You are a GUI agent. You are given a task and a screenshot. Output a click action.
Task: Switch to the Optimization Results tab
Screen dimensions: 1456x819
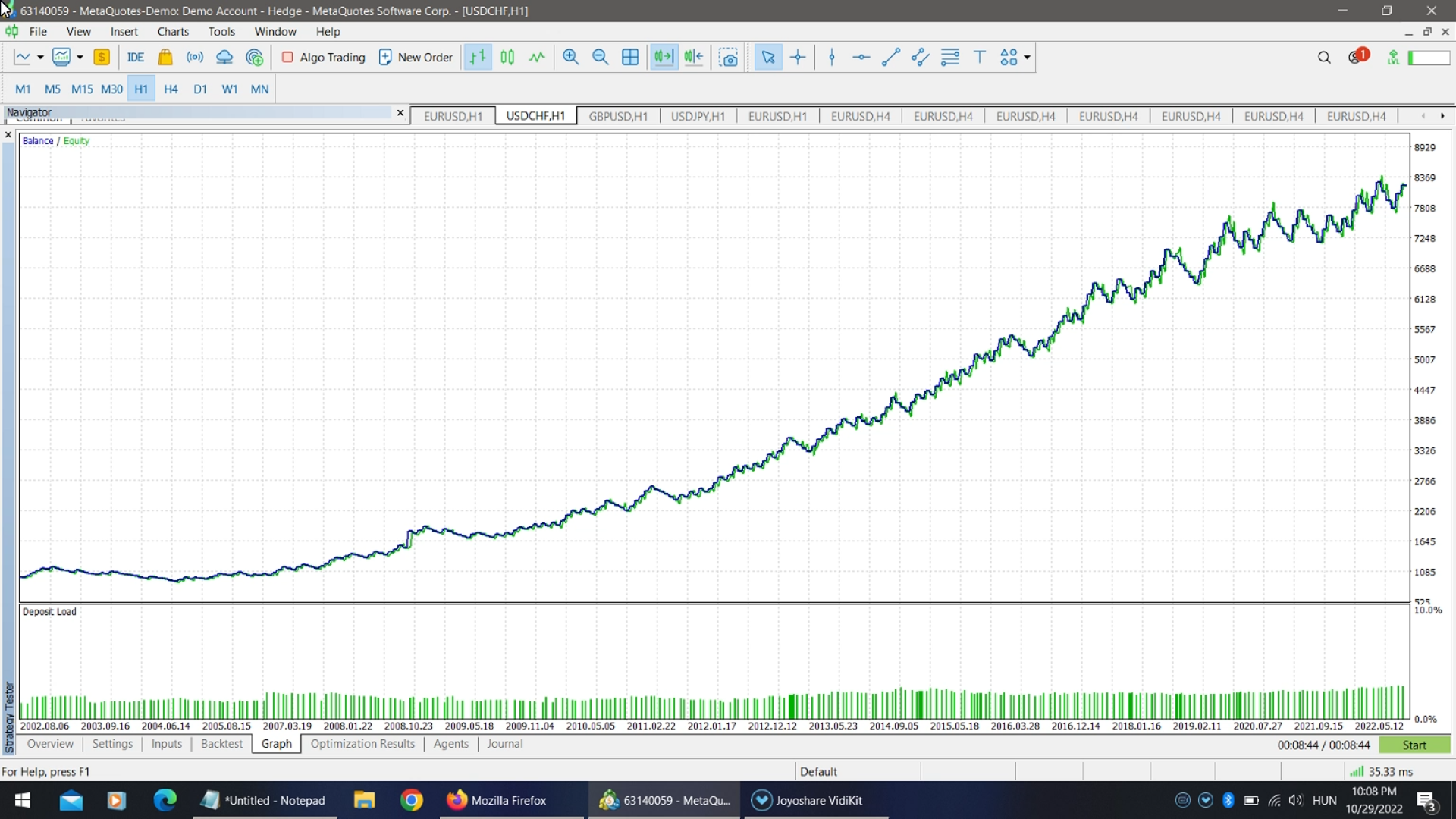[362, 744]
